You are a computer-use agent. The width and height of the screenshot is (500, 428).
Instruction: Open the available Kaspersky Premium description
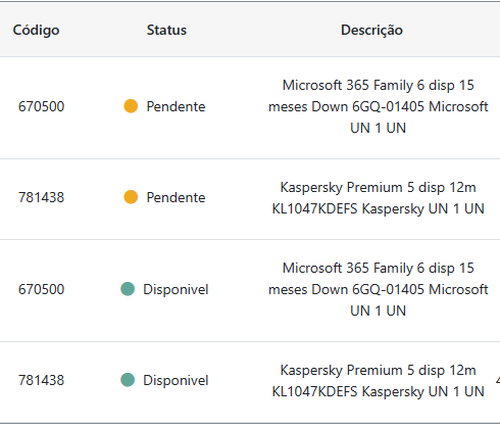tap(378, 381)
